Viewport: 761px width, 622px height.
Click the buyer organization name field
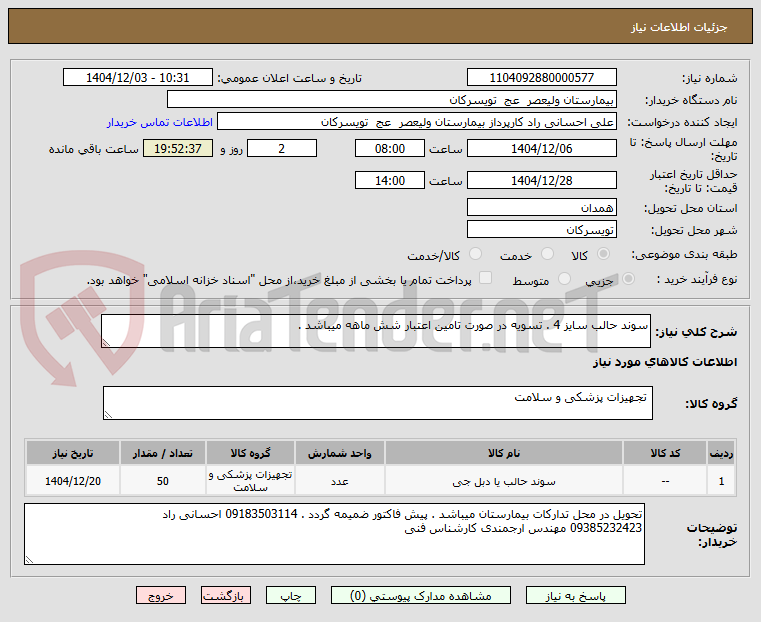tap(392, 100)
